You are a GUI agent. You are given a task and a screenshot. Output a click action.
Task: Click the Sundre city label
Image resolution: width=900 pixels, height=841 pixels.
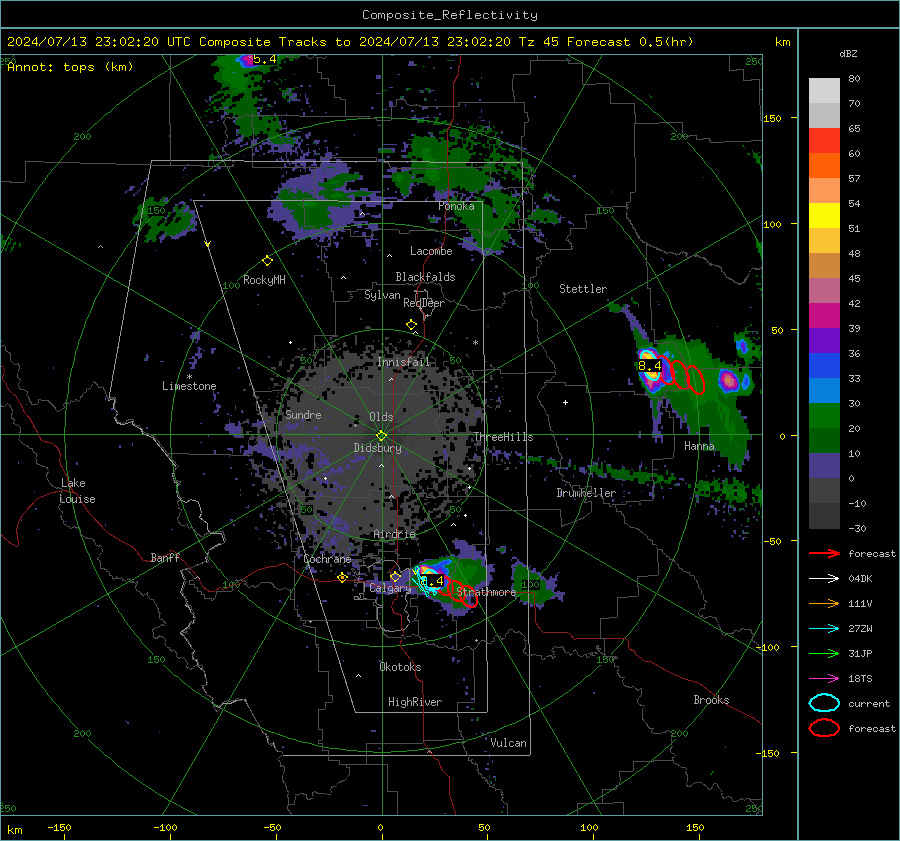coord(303,415)
